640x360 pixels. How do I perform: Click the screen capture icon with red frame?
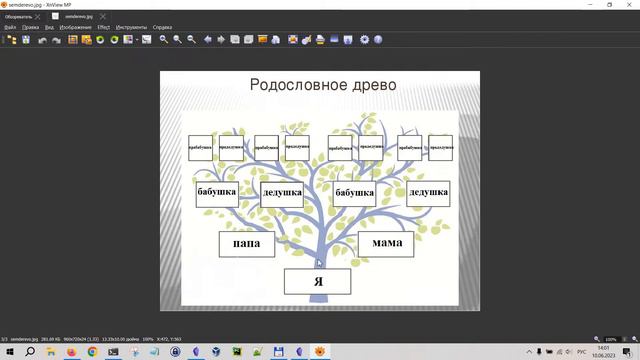(293, 40)
